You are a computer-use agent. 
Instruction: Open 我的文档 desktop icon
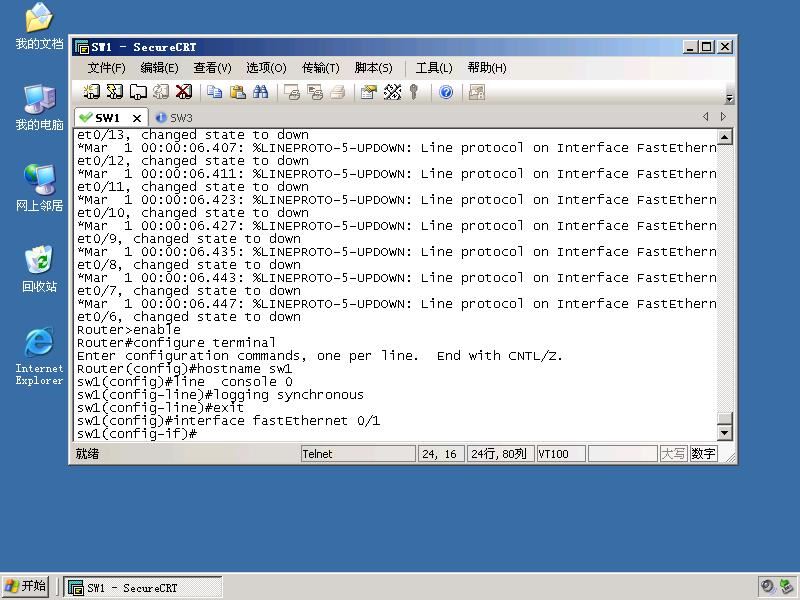39,26
